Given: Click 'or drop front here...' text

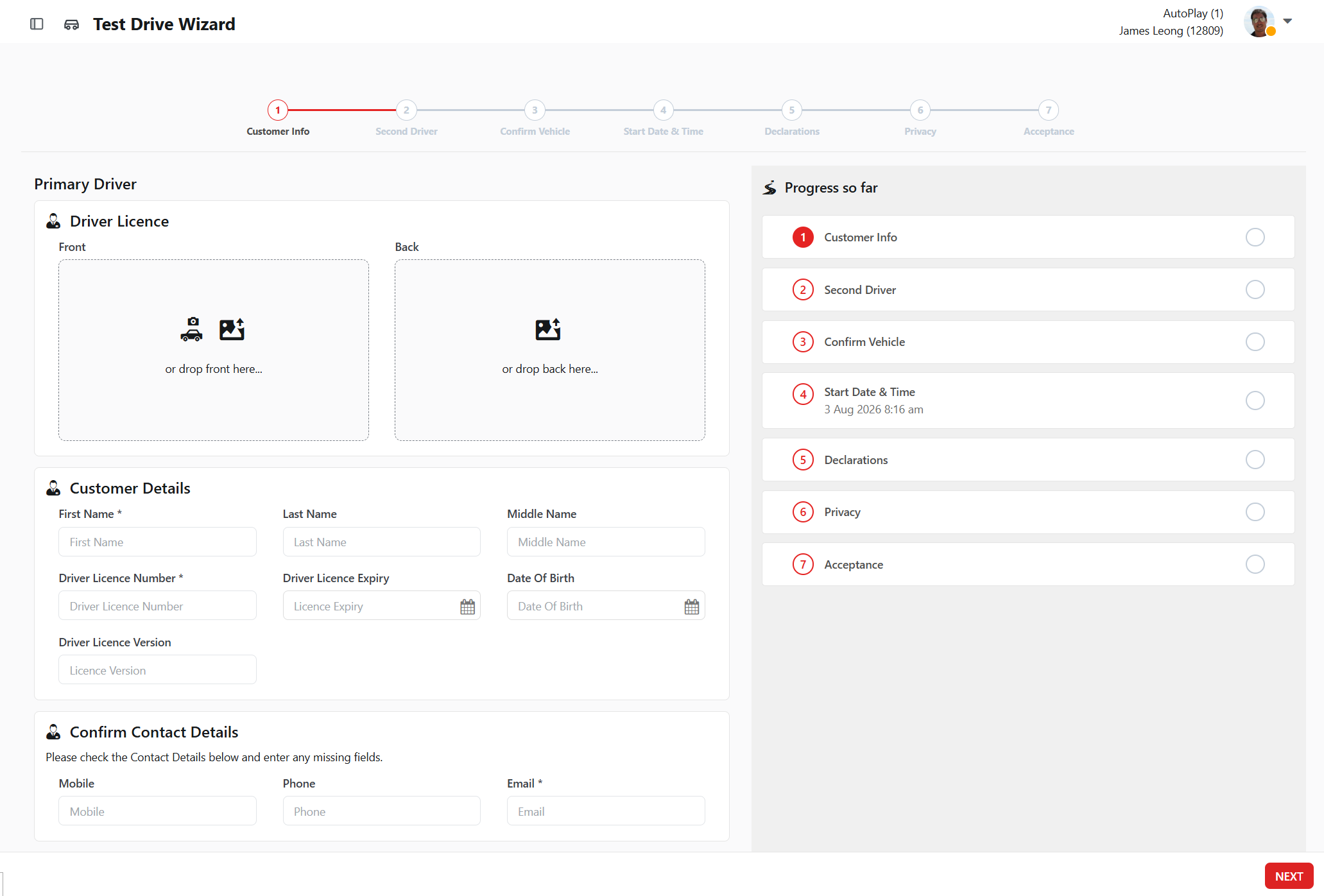Looking at the screenshot, I should click(x=214, y=369).
